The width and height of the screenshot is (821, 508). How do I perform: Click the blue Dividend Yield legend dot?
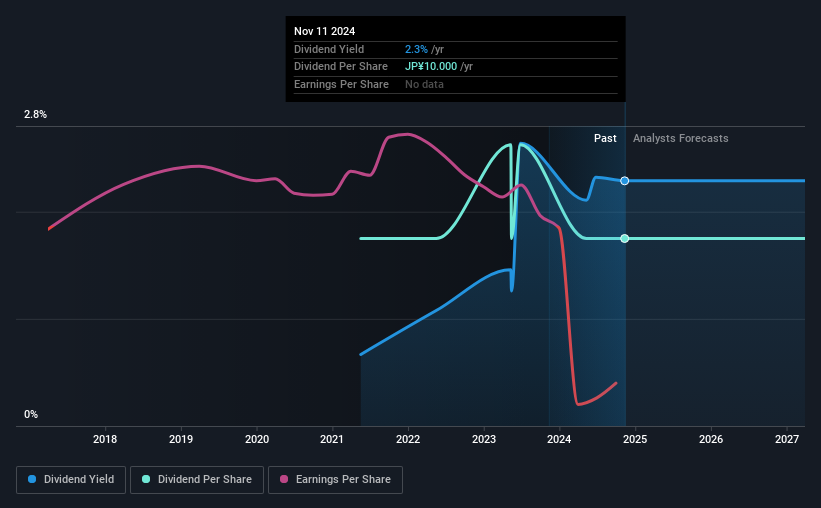click(x=32, y=479)
